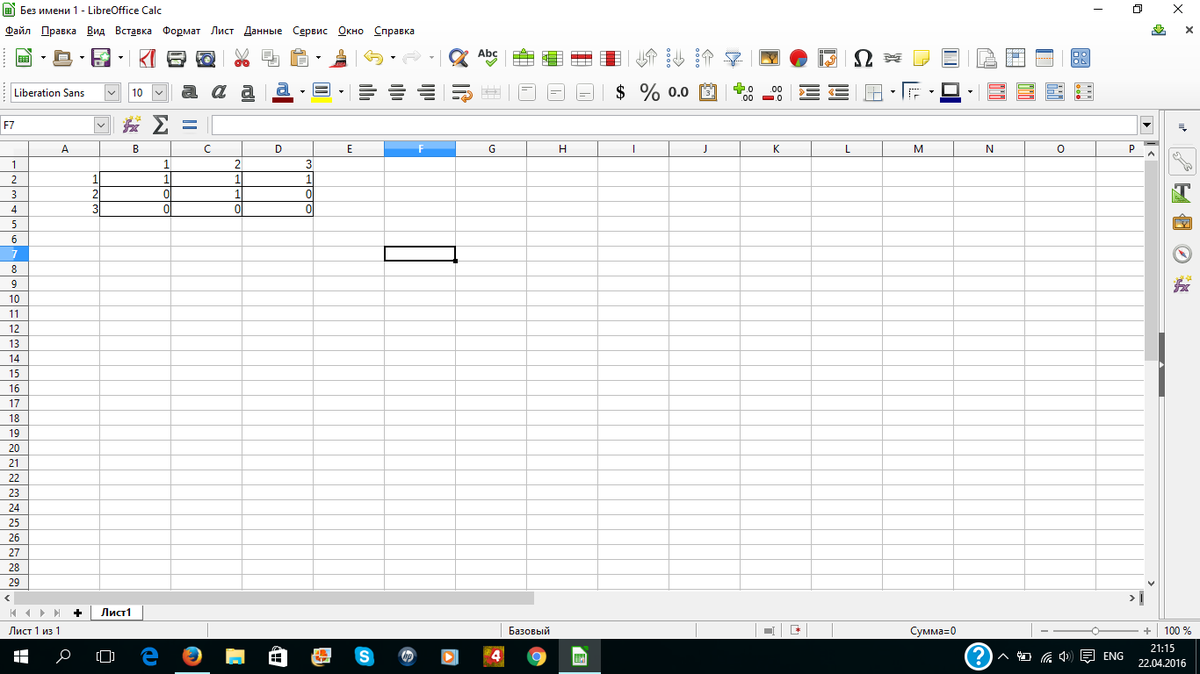
Task: Toggle Freeze Rows and Columns
Action: click(x=1015, y=58)
